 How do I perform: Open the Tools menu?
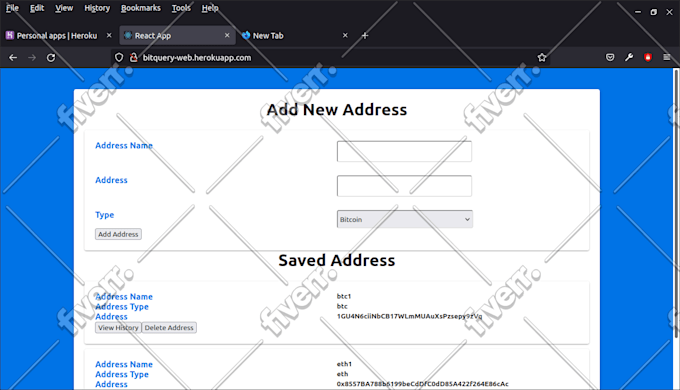181,8
